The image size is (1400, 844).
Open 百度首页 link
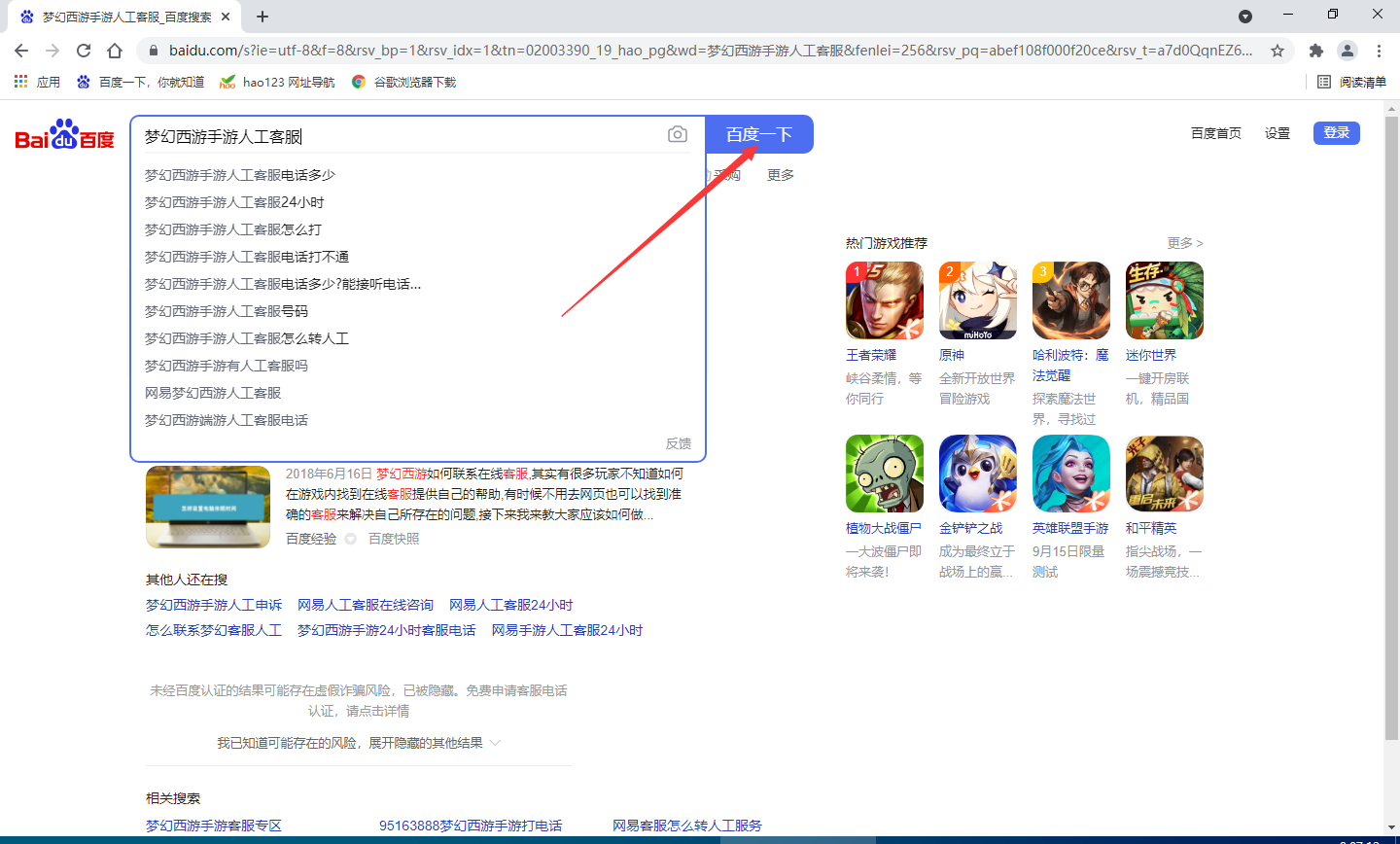coord(1216,133)
